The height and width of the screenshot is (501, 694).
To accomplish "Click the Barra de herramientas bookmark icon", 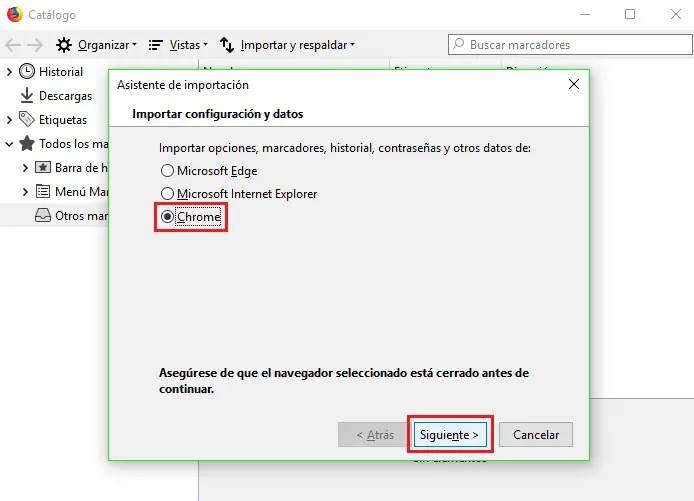I will click(43, 167).
